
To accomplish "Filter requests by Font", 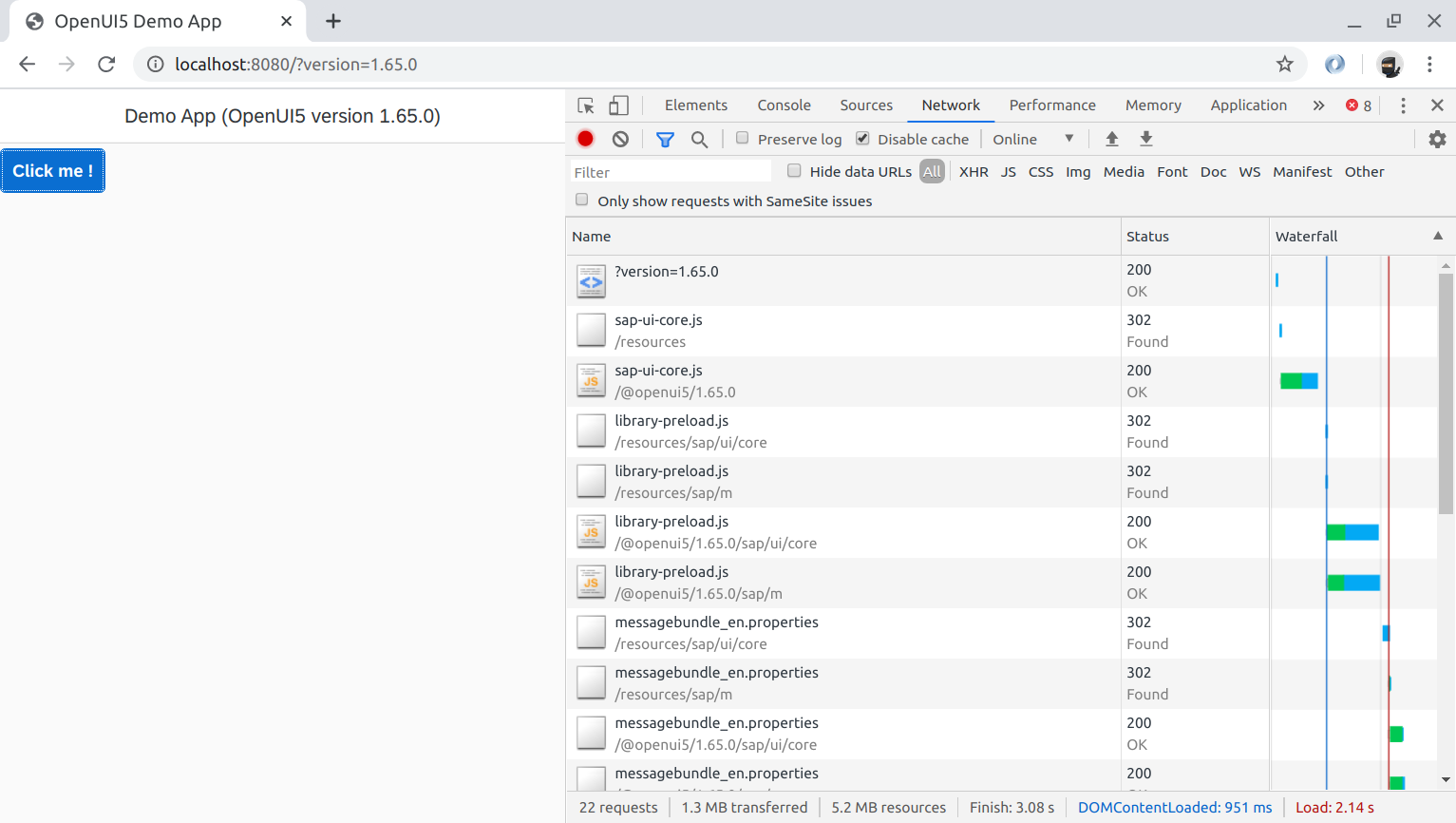I will (1172, 172).
